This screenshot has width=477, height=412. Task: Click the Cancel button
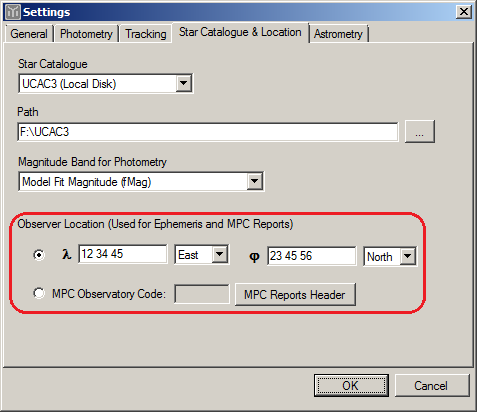[x=431, y=385]
